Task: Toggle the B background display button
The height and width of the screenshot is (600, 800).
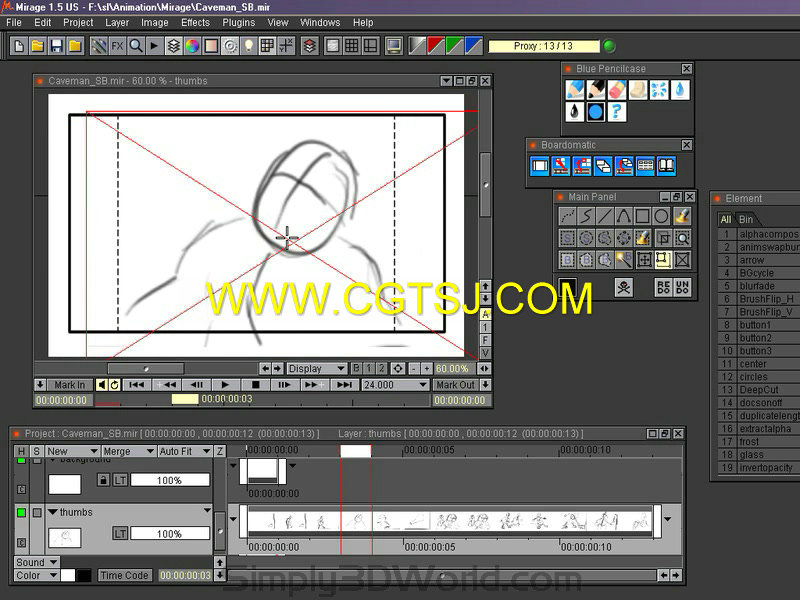Action: point(356,368)
